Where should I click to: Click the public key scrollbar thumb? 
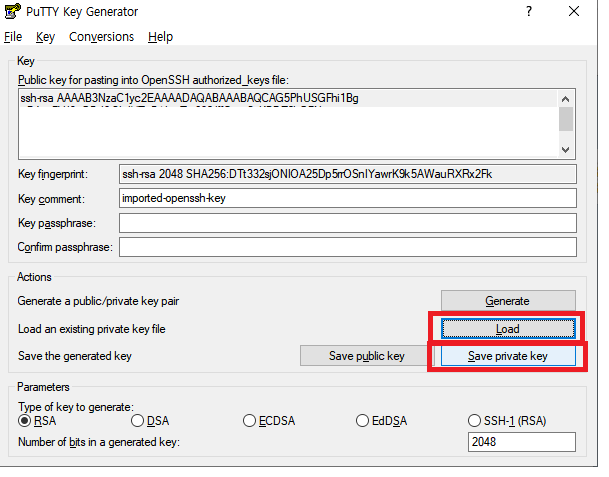566,119
